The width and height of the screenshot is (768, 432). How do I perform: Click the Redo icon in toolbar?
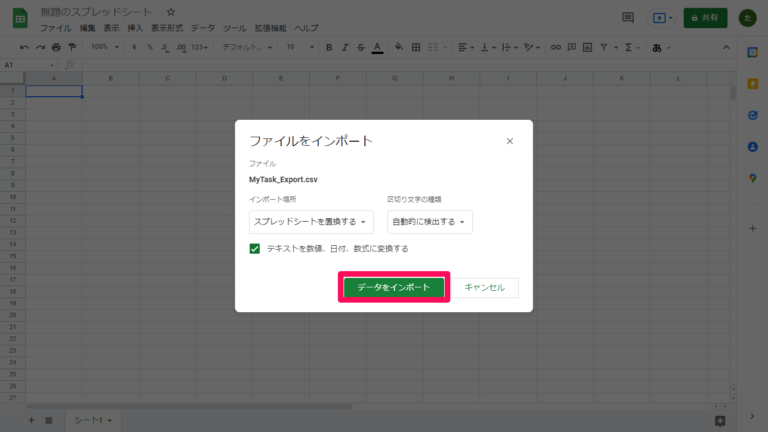click(x=40, y=48)
